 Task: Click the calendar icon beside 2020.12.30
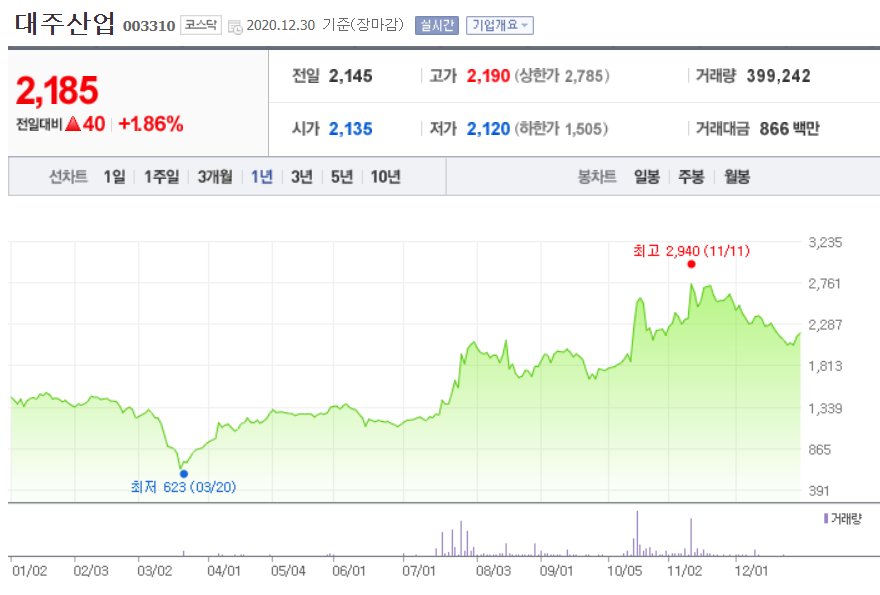tap(235, 26)
